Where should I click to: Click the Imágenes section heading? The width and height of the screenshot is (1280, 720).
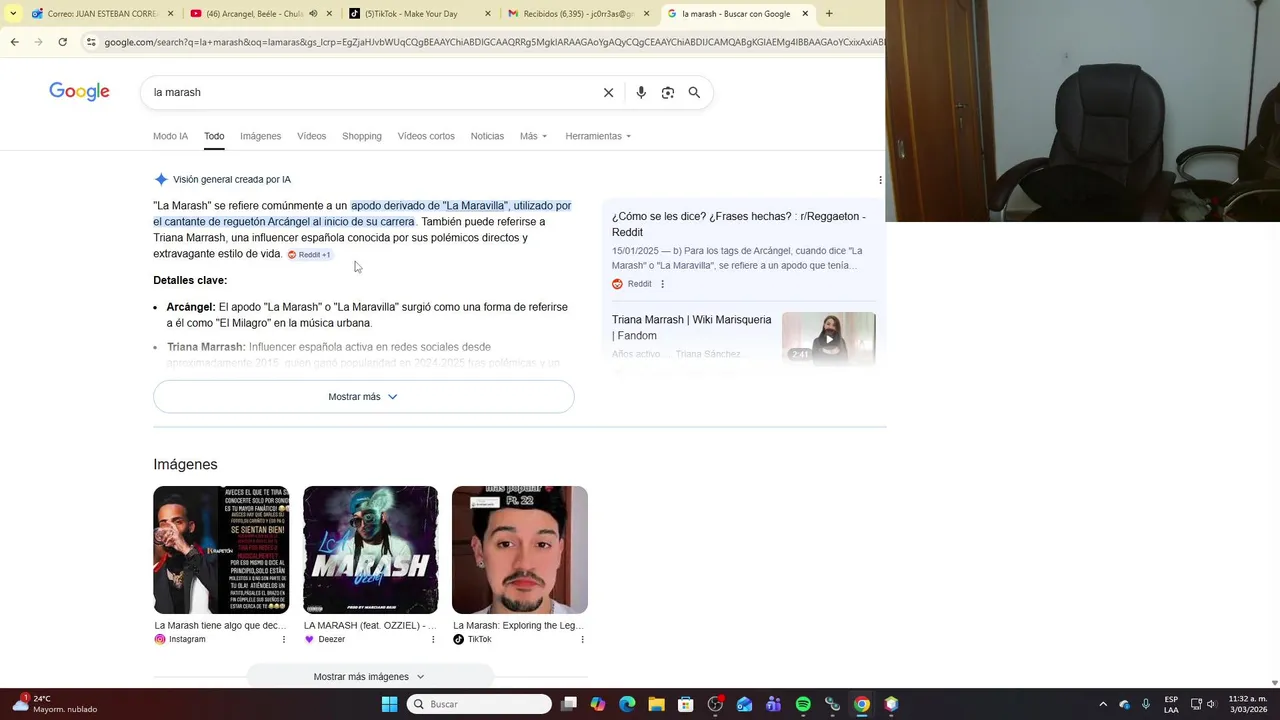(185, 464)
